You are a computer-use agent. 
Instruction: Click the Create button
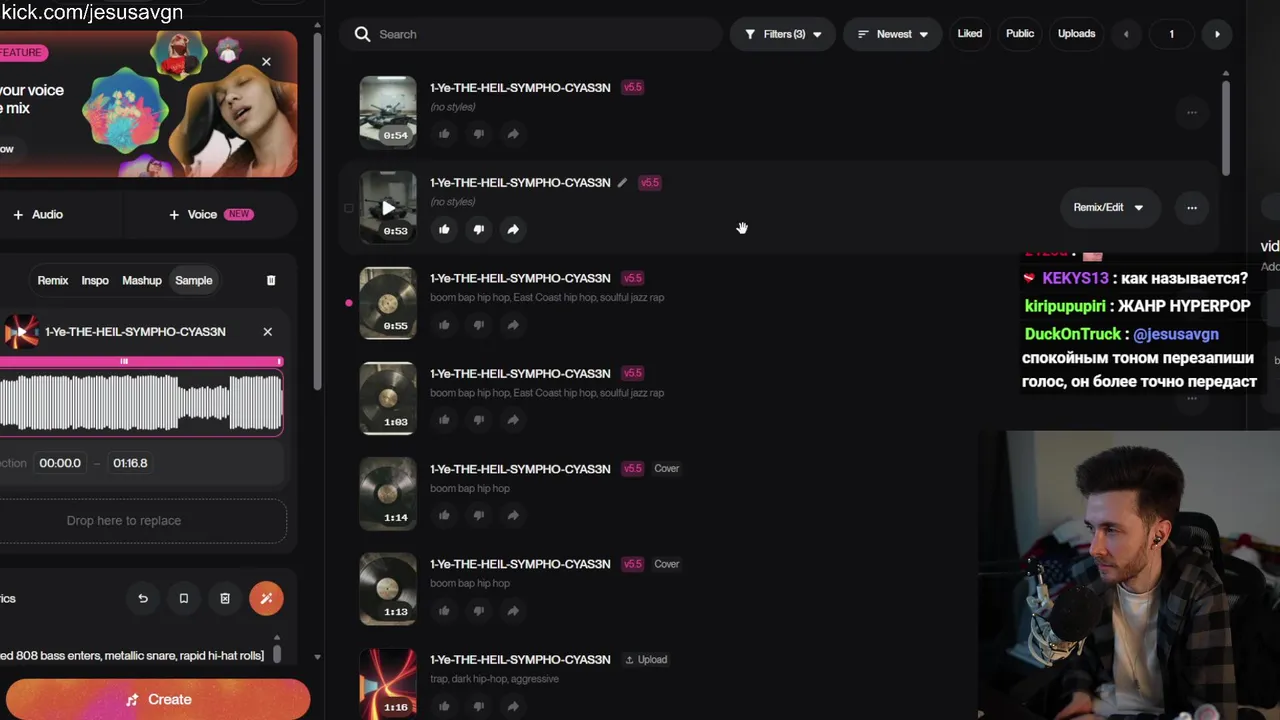tap(158, 699)
